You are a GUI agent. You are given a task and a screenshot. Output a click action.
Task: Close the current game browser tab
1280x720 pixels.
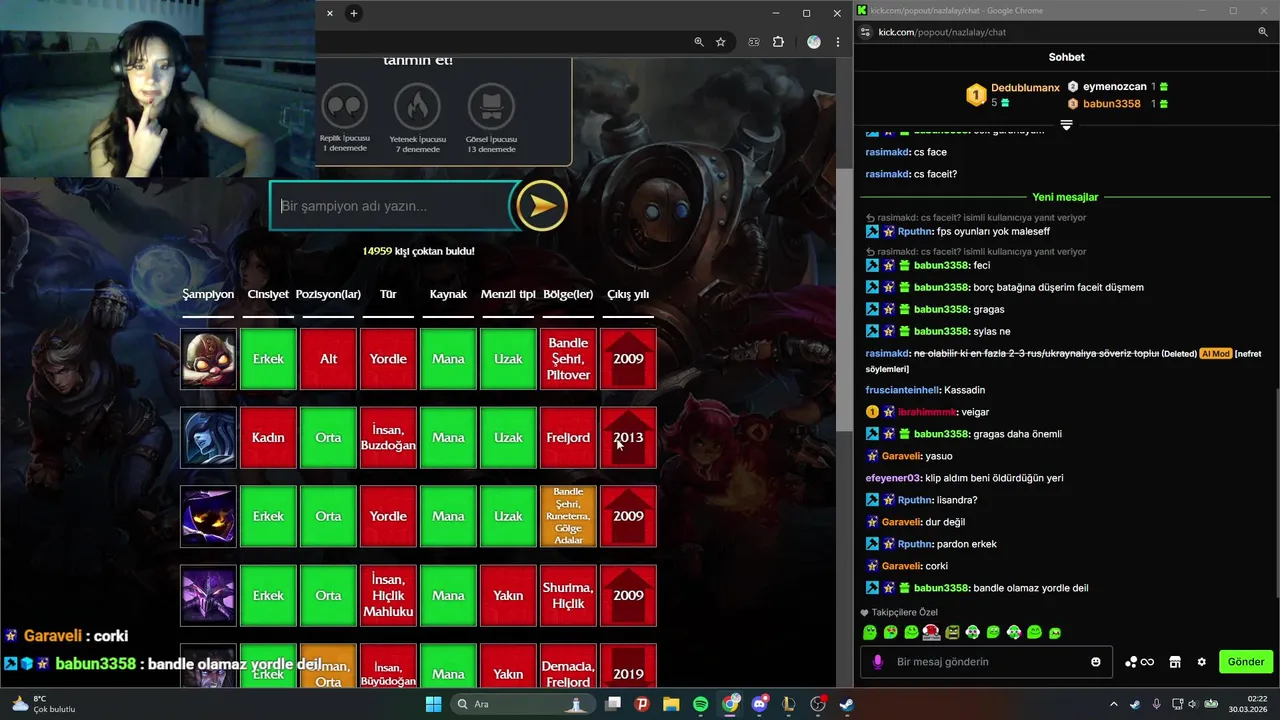[330, 13]
